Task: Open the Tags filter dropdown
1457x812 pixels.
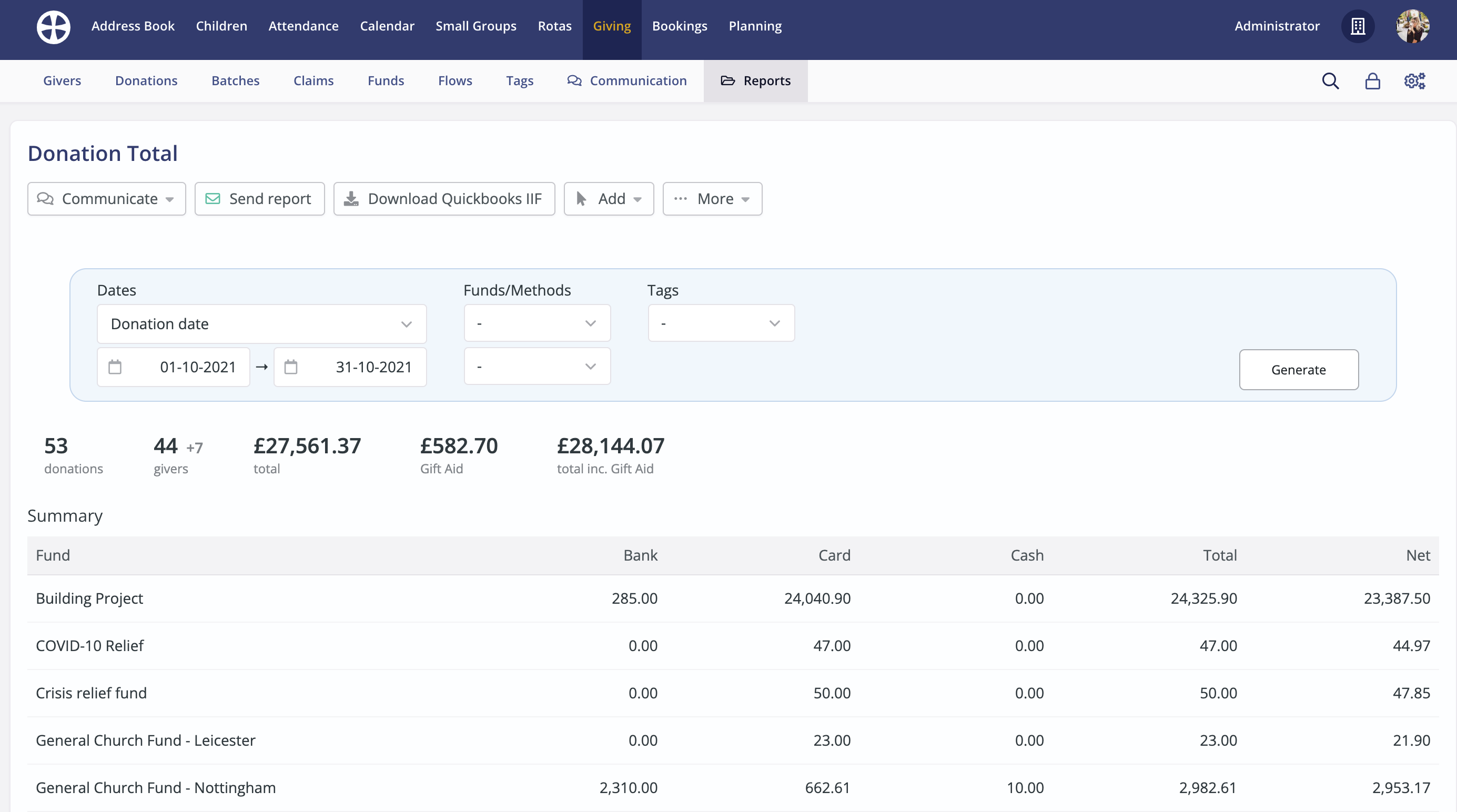Action: [721, 323]
